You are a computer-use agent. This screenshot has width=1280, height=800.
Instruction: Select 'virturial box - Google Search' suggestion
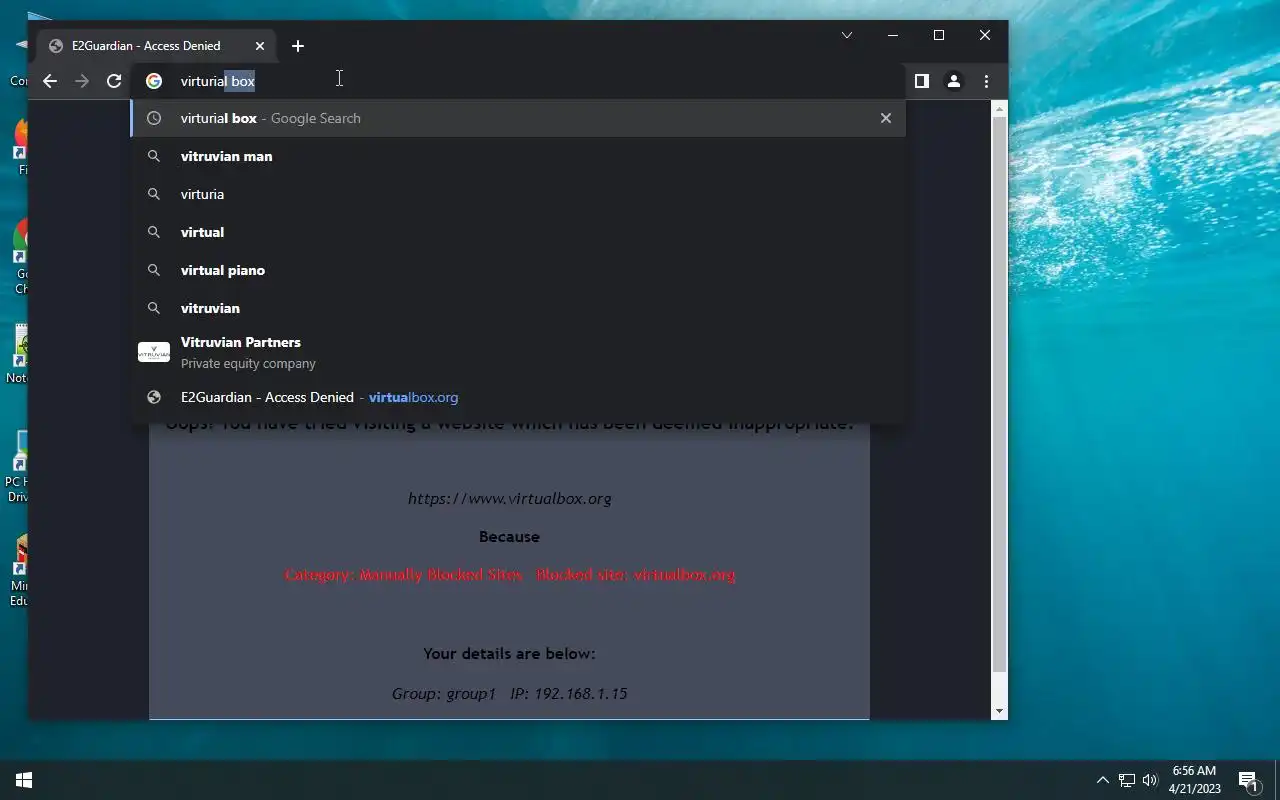519,118
